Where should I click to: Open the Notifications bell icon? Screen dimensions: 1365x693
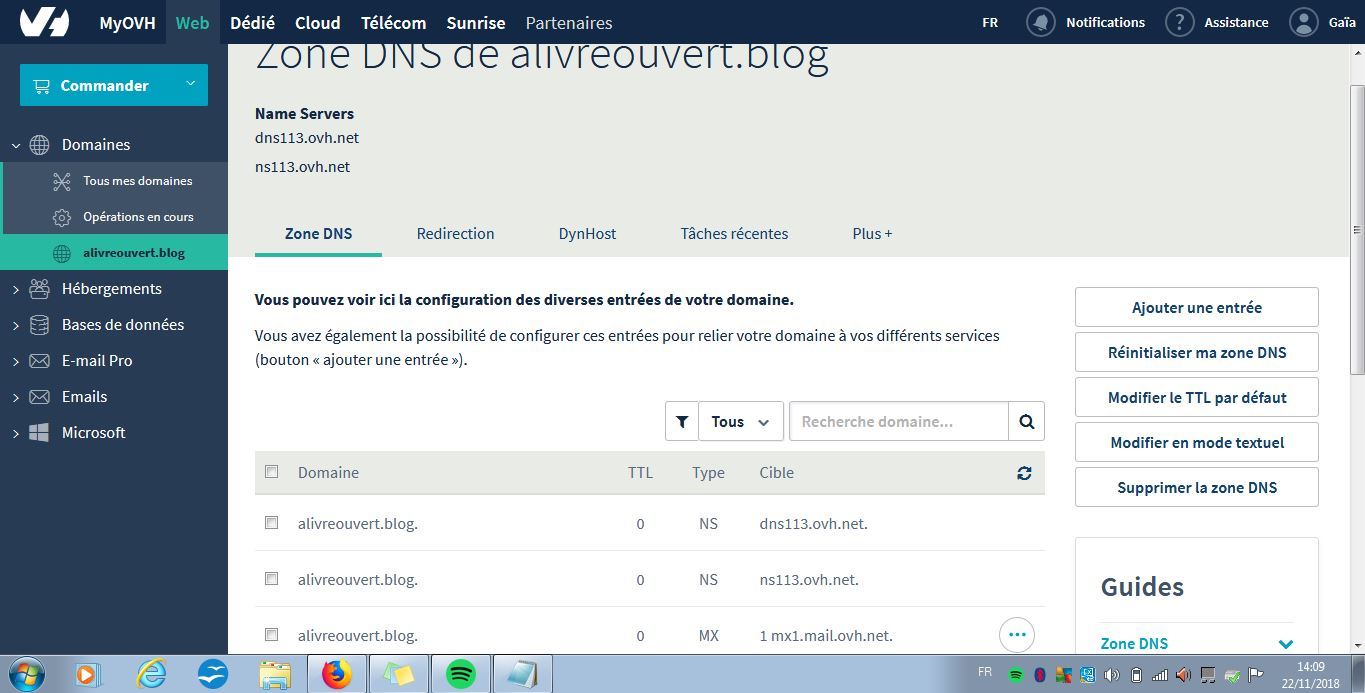(1041, 22)
